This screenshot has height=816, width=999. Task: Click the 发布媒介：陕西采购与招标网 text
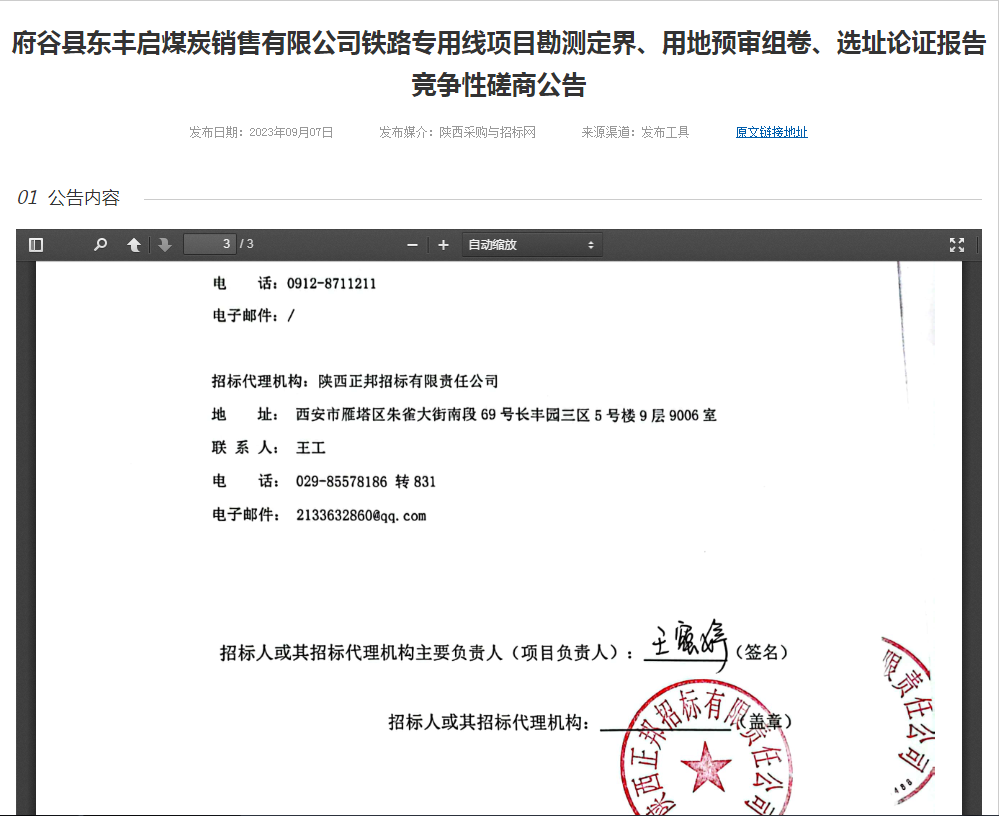(x=457, y=132)
